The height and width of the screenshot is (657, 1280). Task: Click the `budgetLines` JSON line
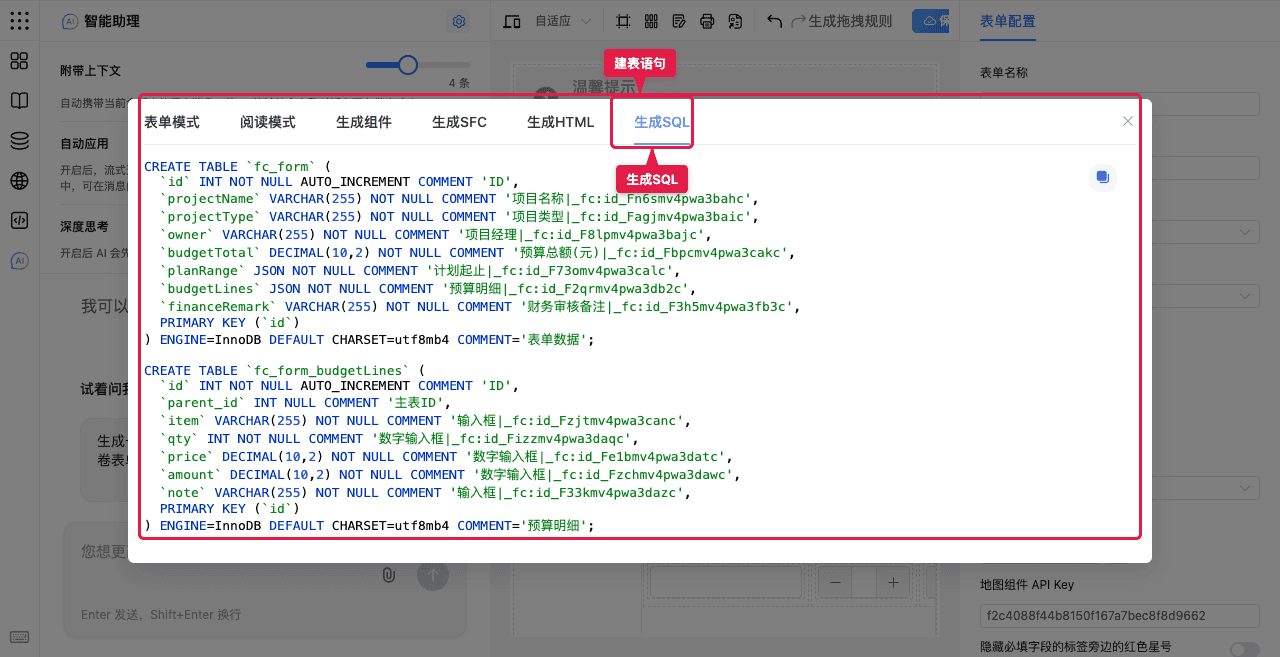point(427,289)
